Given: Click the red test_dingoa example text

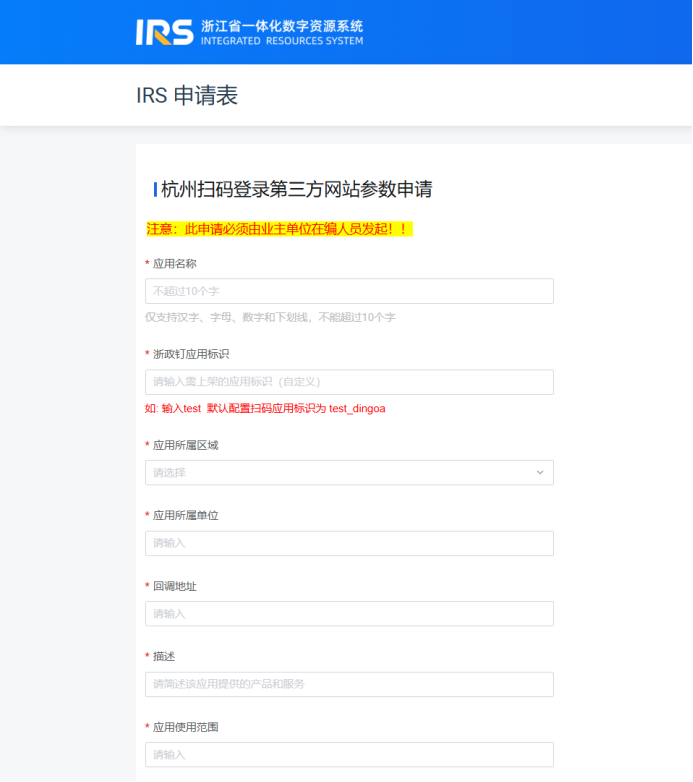Looking at the screenshot, I should 265,408.
